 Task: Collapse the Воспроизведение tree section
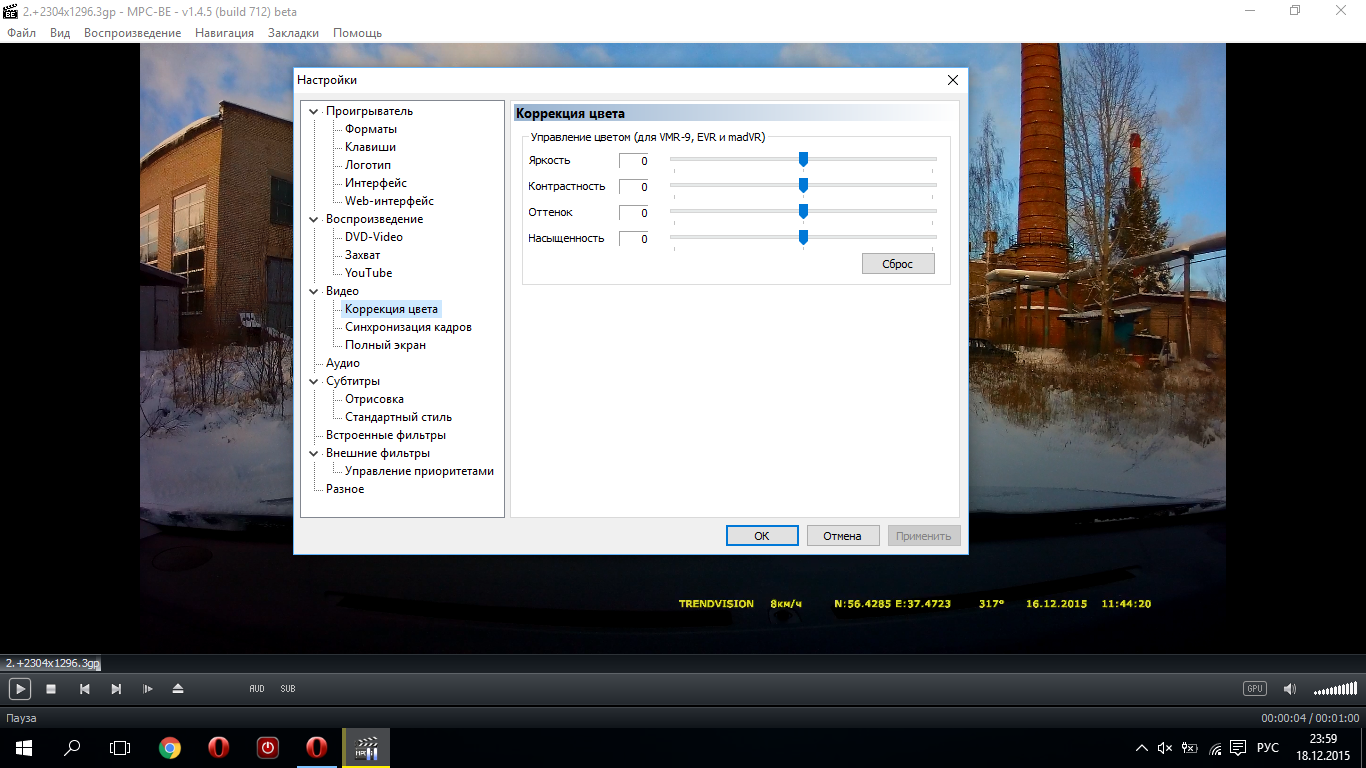click(314, 219)
